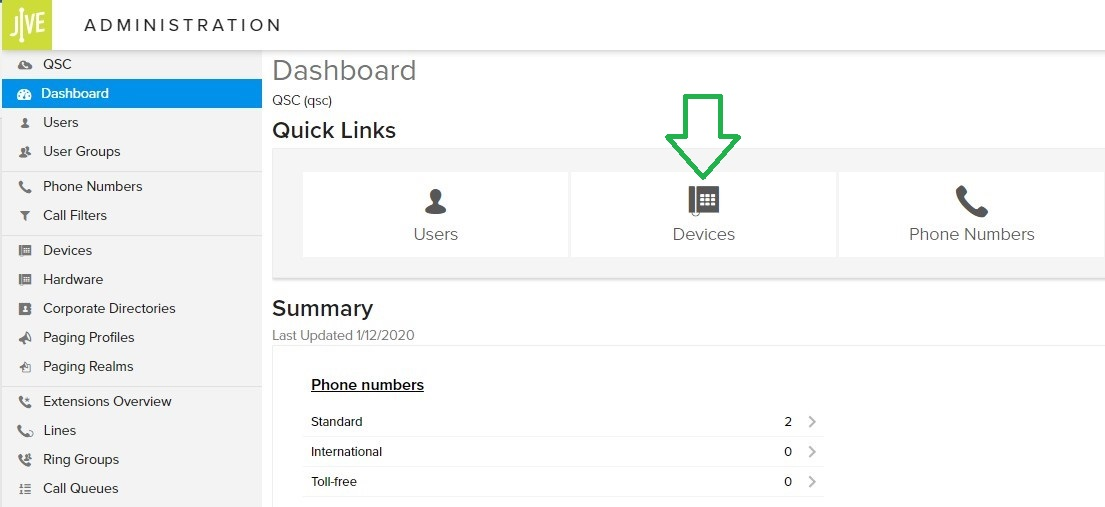The height and width of the screenshot is (507, 1105).
Task: Open User Groups from the sidebar
Action: pos(81,151)
